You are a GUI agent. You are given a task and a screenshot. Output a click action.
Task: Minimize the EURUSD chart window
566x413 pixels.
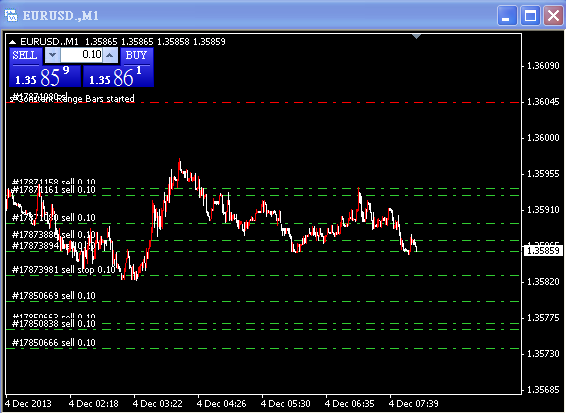tap(507, 16)
